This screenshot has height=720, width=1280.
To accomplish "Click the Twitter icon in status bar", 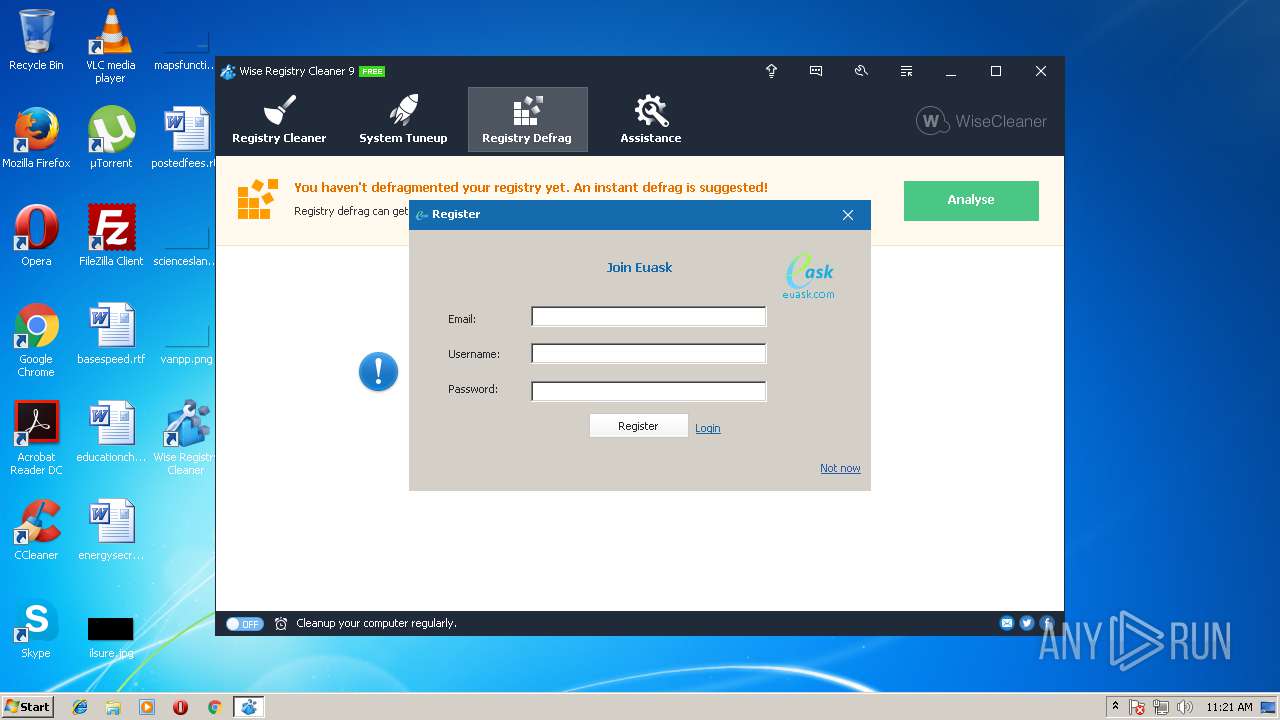I will (x=1027, y=623).
